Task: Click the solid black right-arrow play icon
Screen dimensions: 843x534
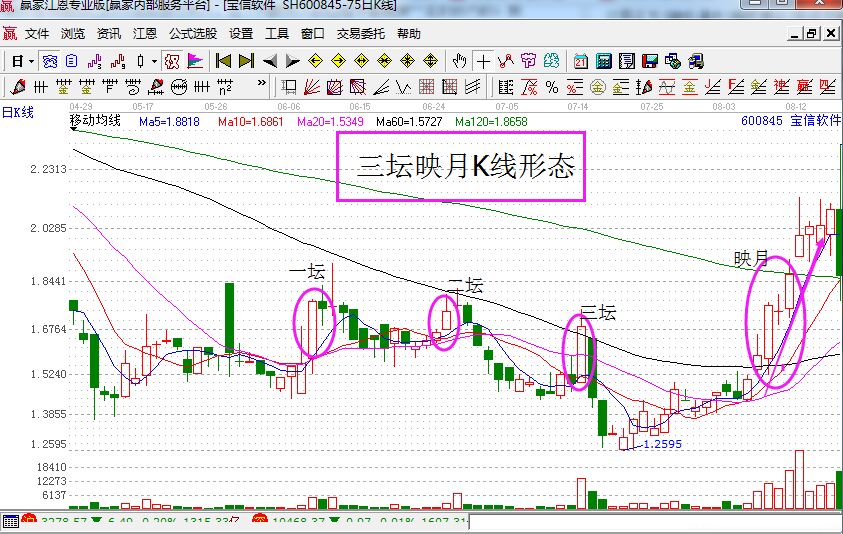Action: (291, 61)
